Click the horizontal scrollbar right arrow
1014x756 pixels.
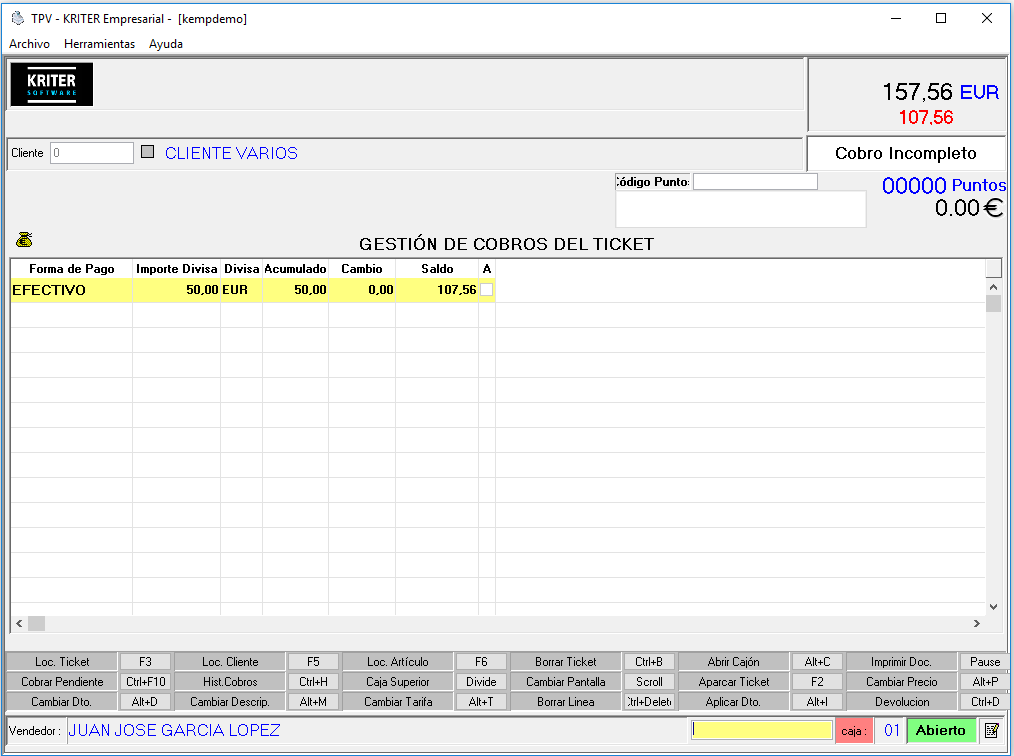pyautogui.click(x=976, y=623)
